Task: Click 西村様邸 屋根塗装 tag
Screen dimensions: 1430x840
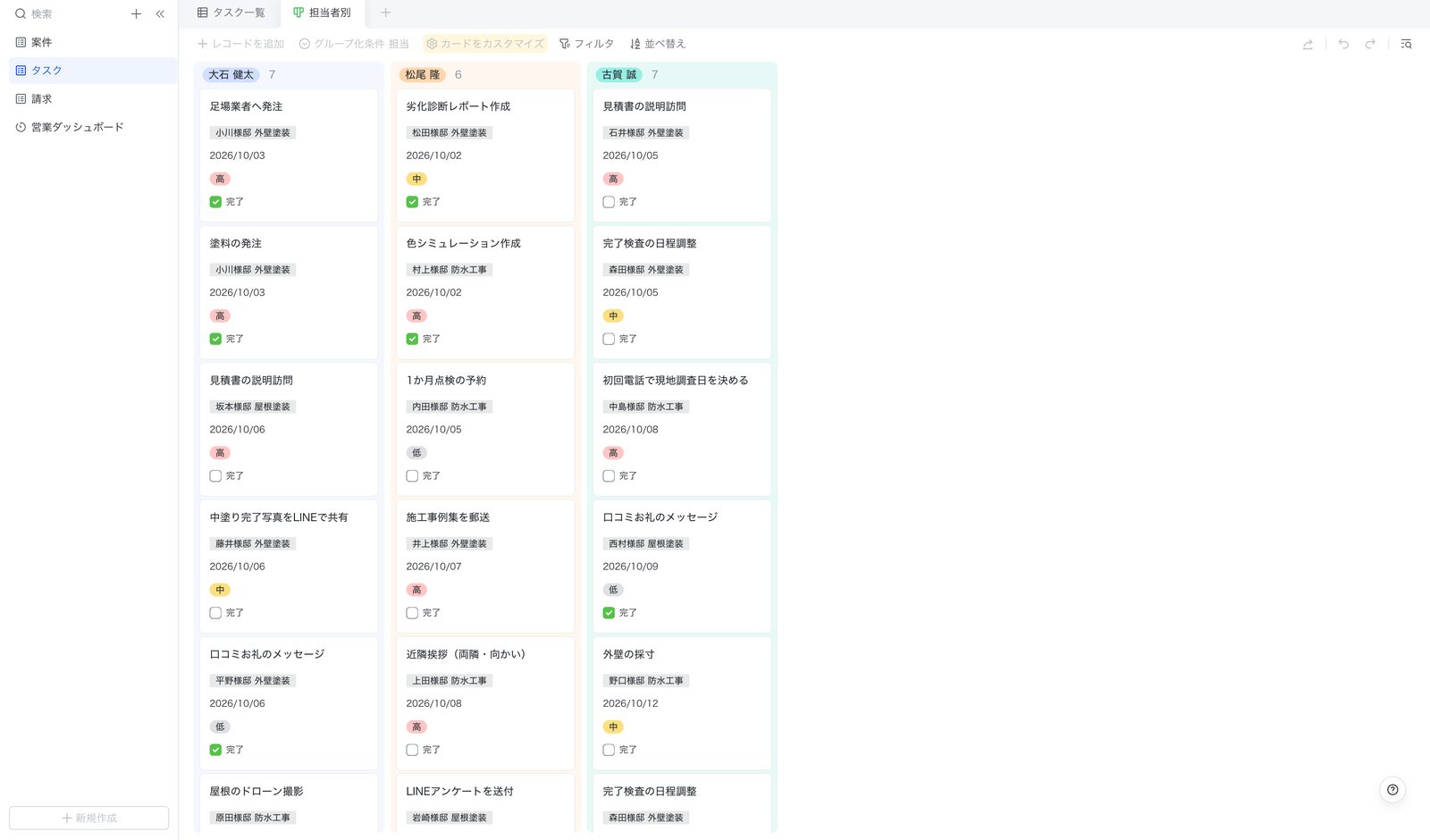Action: point(646,544)
